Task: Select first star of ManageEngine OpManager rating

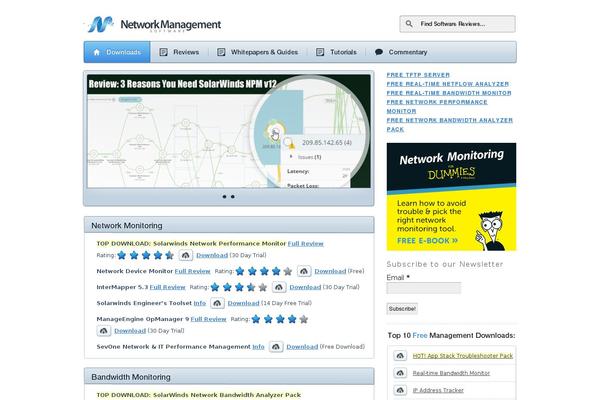Action: (256, 319)
